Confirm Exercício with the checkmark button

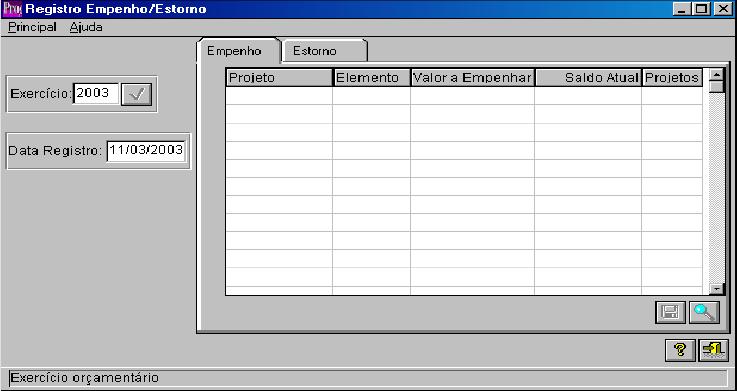coord(136,94)
